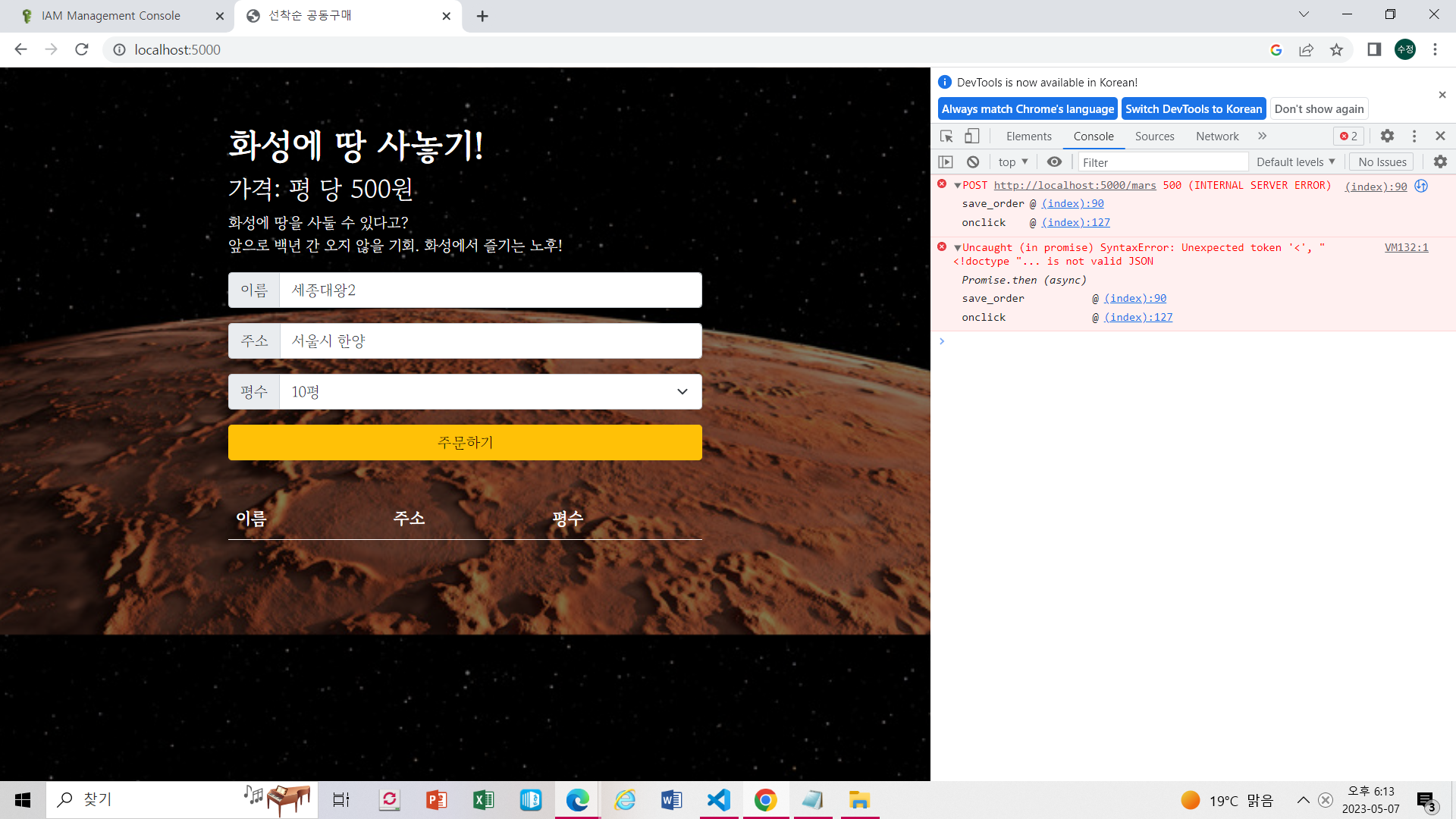The width and height of the screenshot is (1456, 819).
Task: Click the page reload button
Action: [82, 50]
